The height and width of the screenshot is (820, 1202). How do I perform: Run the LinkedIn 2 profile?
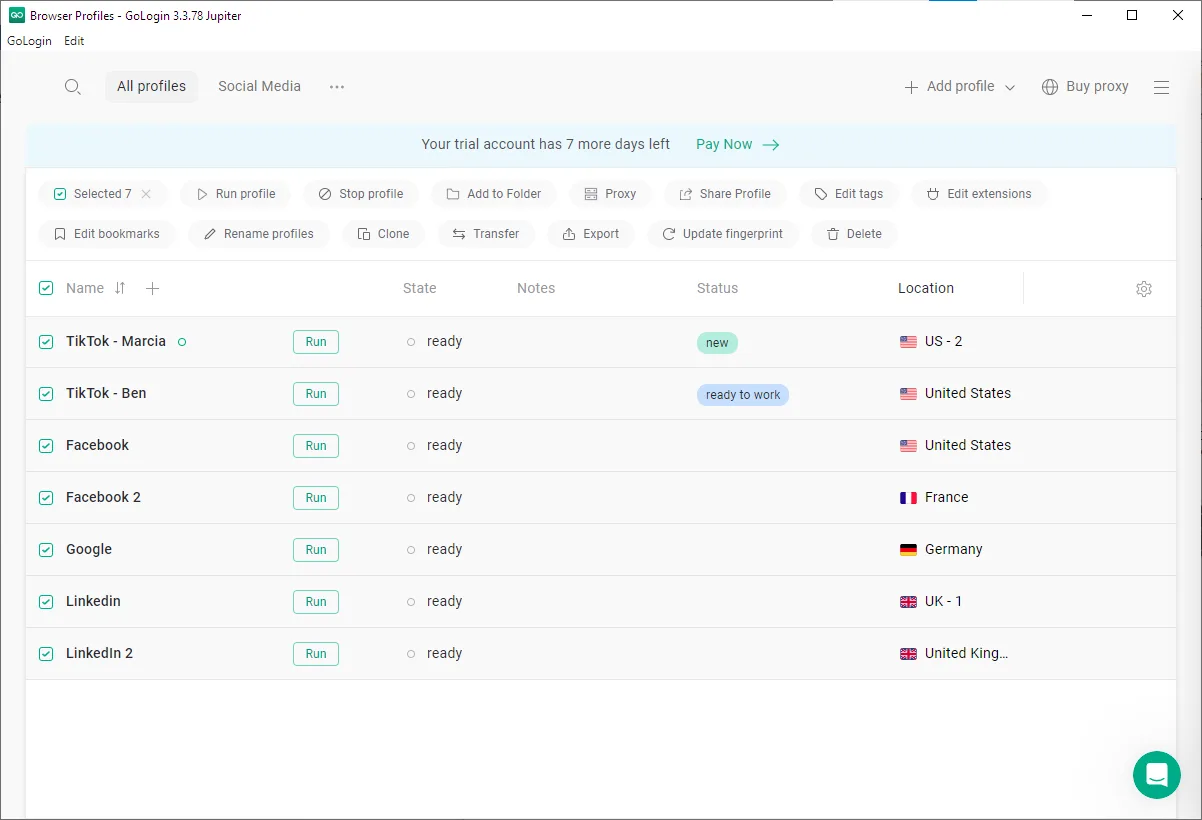(316, 654)
